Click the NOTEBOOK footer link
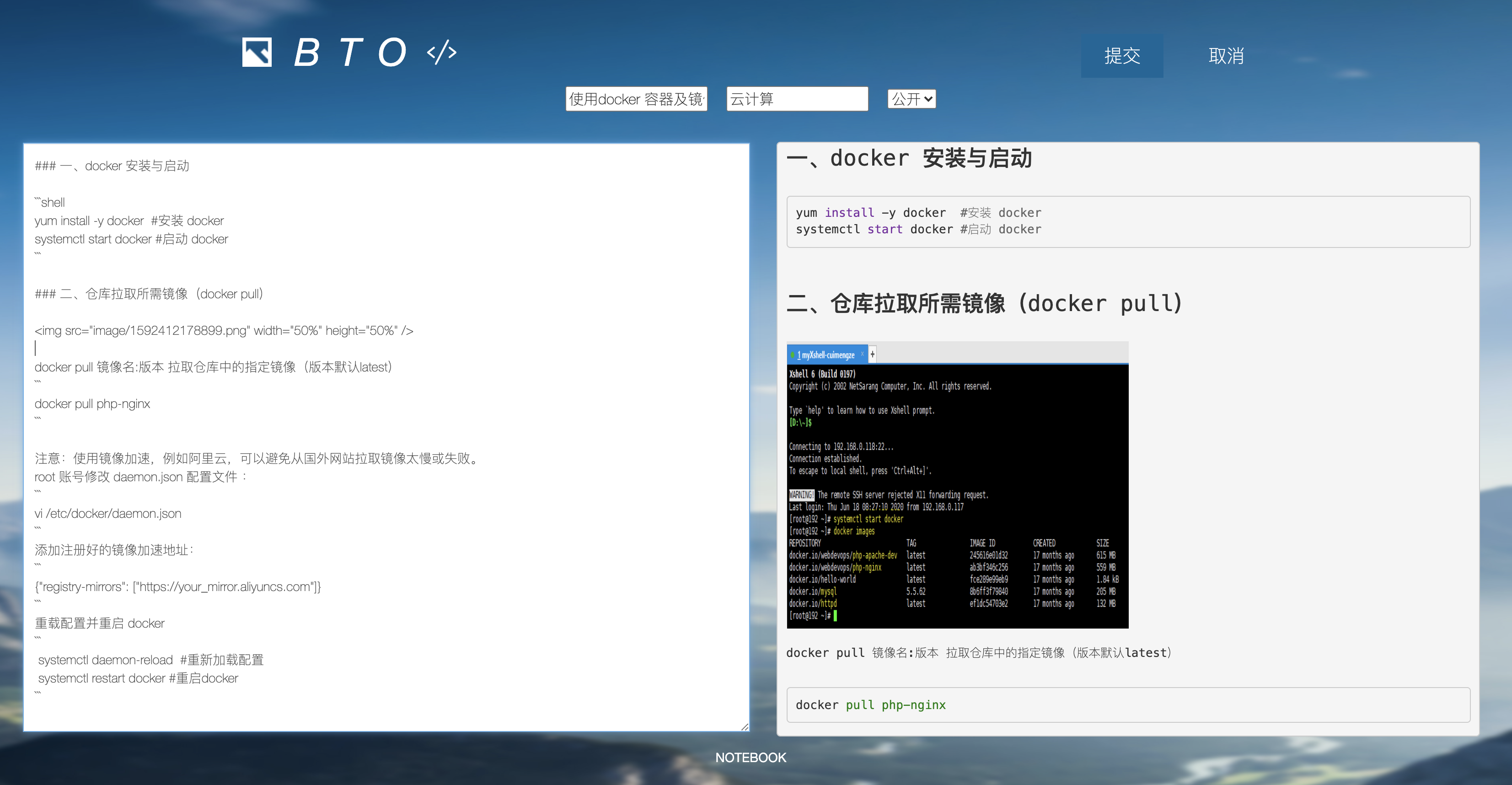This screenshot has height=785, width=1512. pyautogui.click(x=751, y=758)
